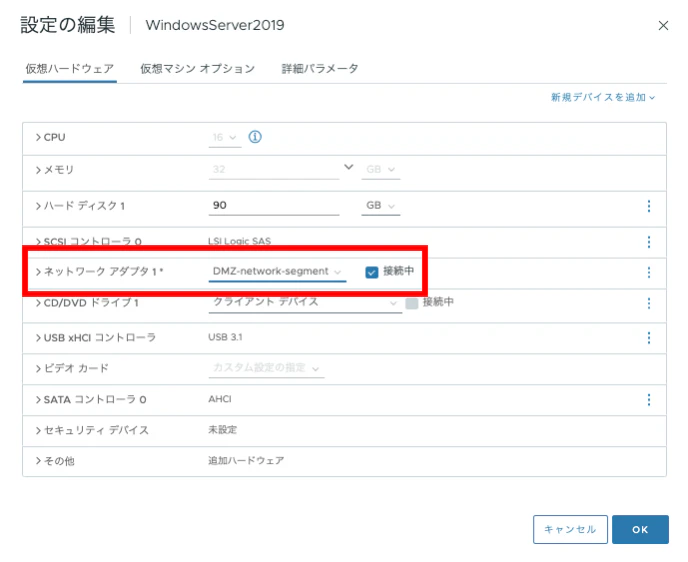This screenshot has height=562, width=688.
Task: Open the カスタム設定の指定 video card dropdown
Action: click(266, 368)
